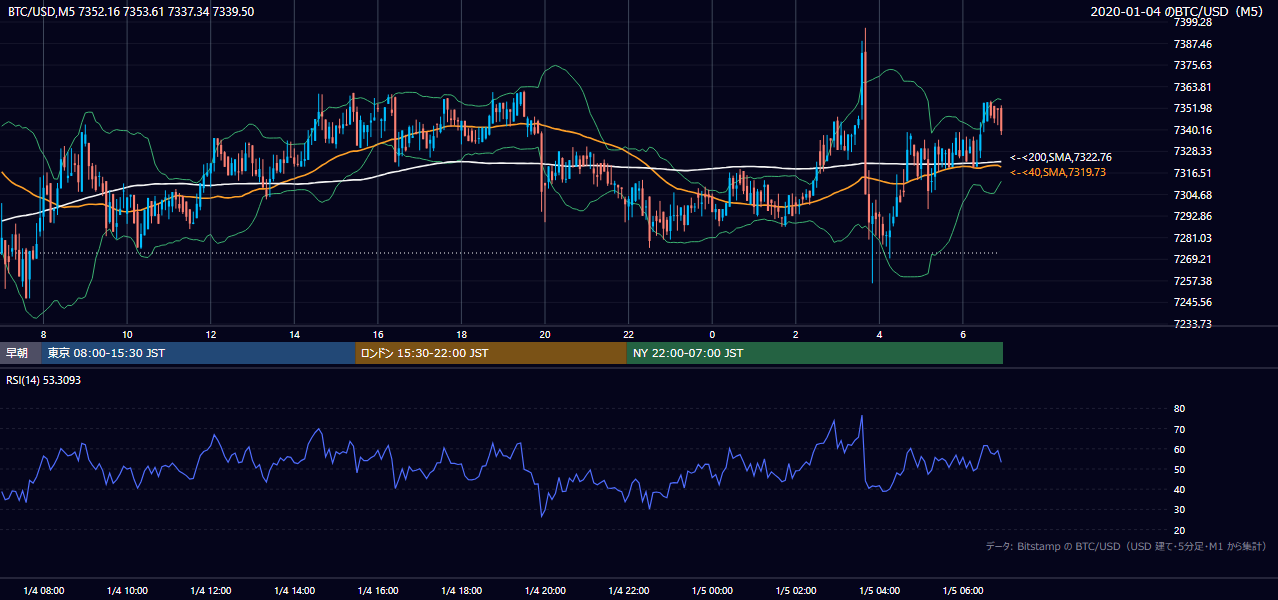Click RSI axis level 50

pyautogui.click(x=1180, y=469)
